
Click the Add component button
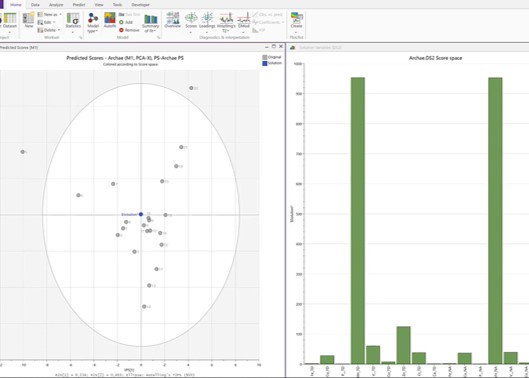(x=126, y=22)
